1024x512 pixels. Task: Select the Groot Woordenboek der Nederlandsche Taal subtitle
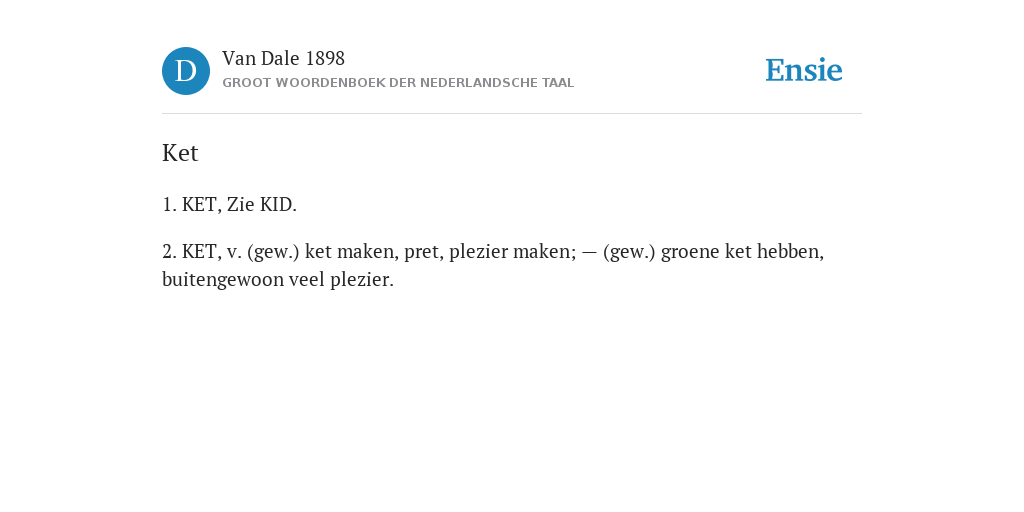pyautogui.click(x=398, y=83)
